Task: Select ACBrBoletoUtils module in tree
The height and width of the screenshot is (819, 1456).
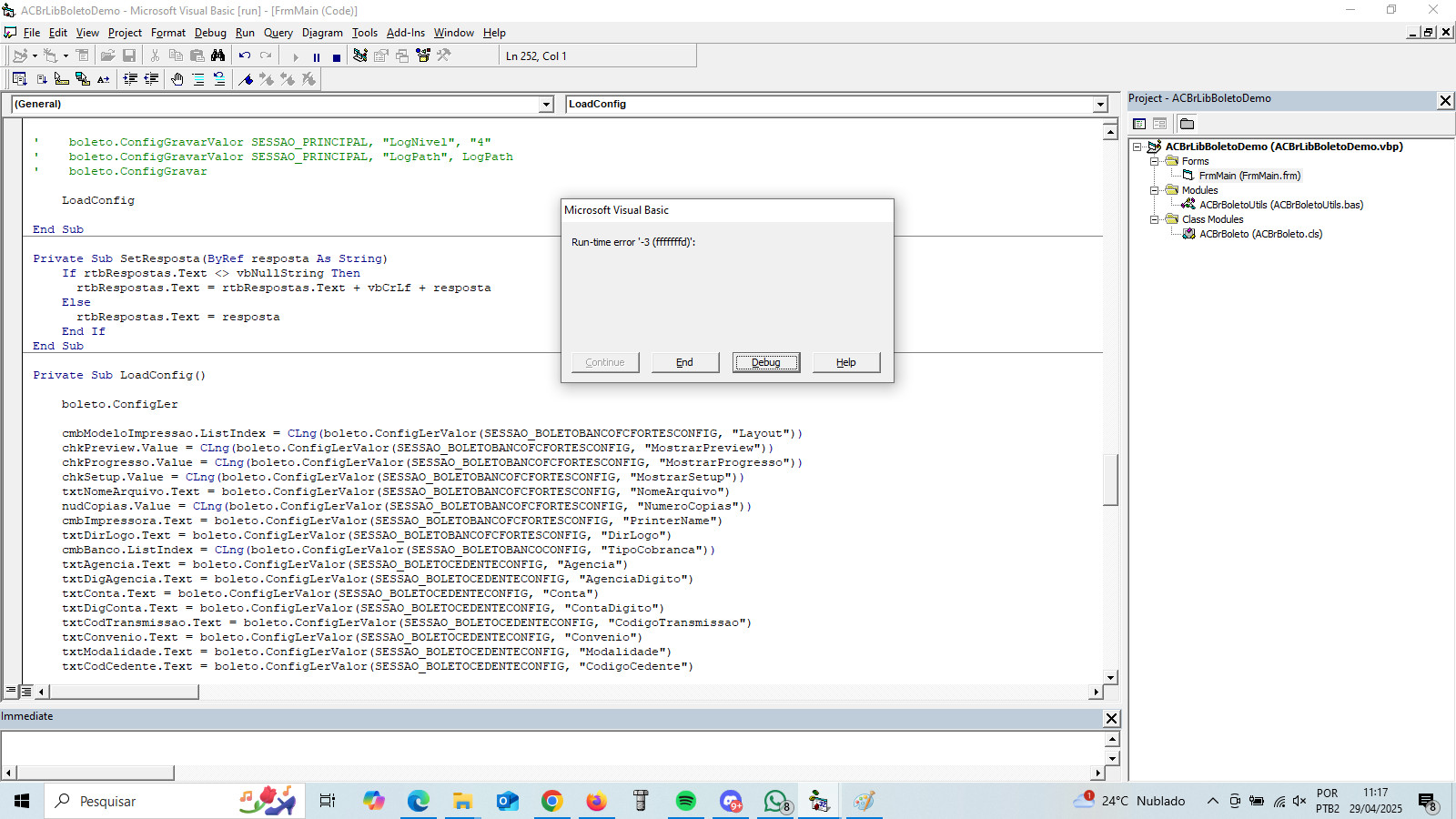Action: [1281, 205]
